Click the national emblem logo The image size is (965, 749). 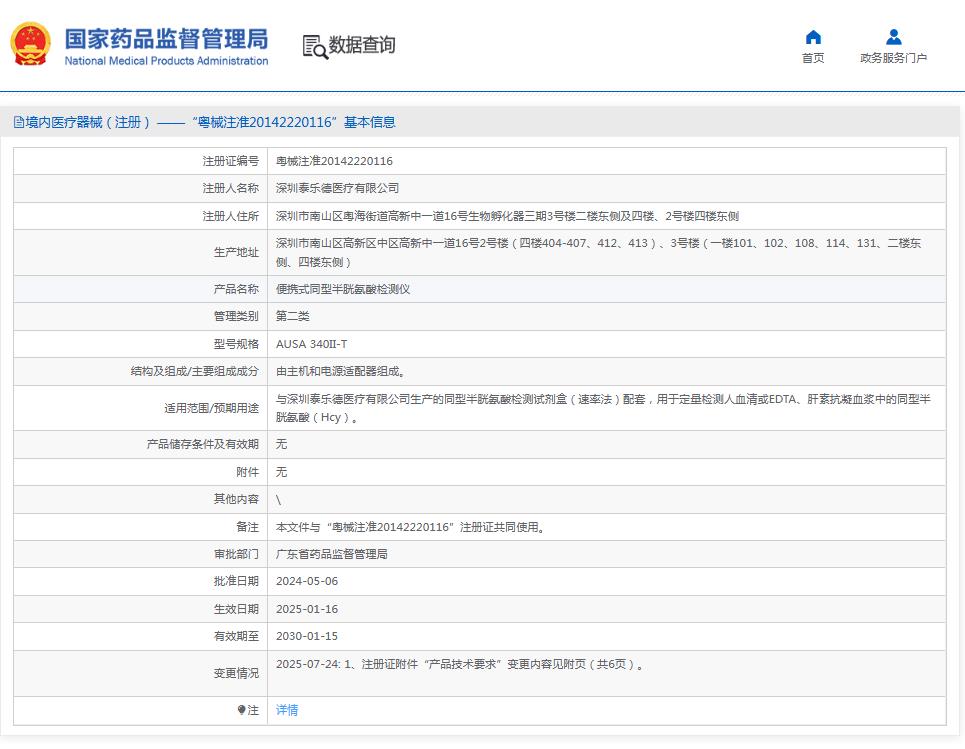pyautogui.click(x=32, y=44)
